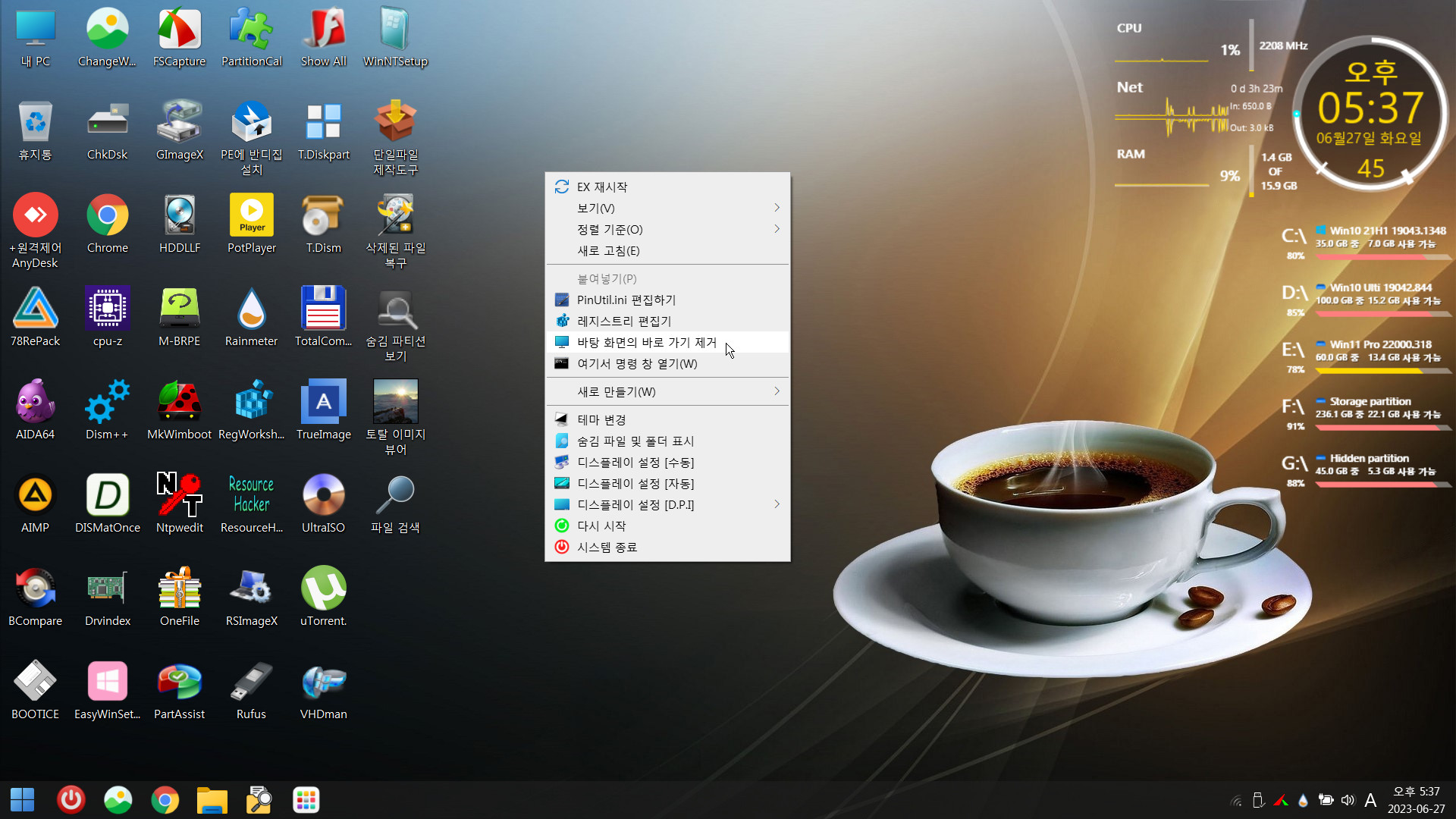Image resolution: width=1456 pixels, height=819 pixels.
Task: Select the Rainmeter desktop icon
Action: tap(251, 318)
